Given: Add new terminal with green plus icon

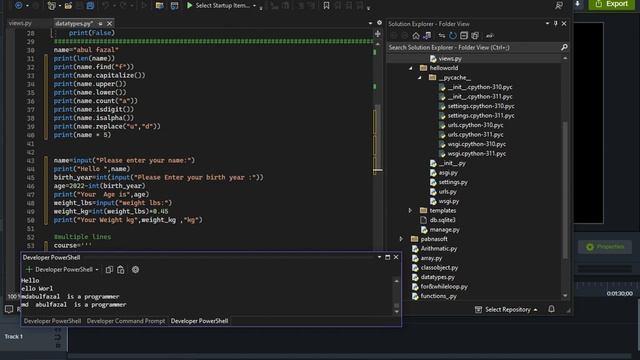Looking at the screenshot, I should click(29, 269).
